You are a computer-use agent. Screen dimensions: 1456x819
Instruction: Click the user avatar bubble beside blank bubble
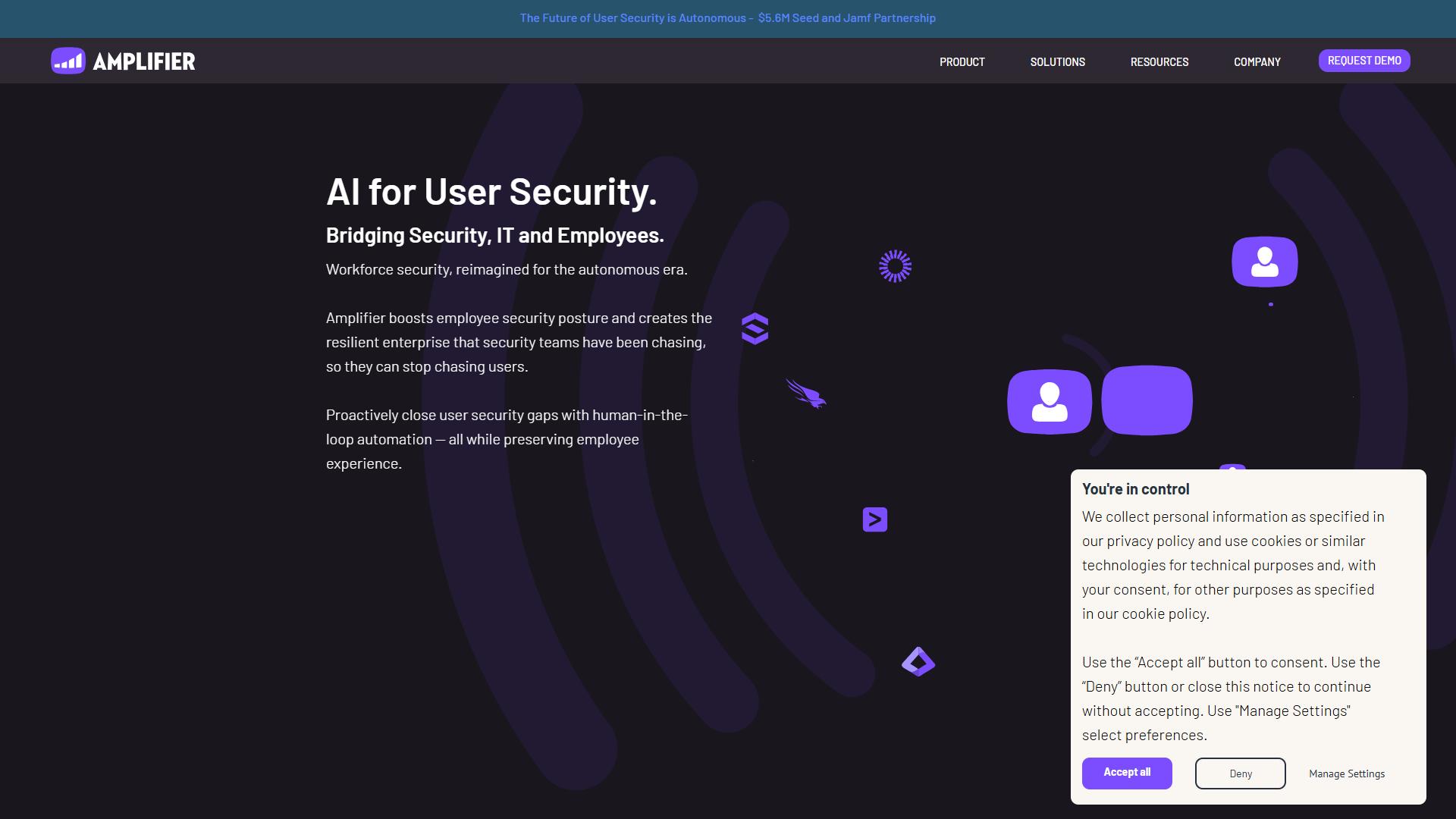click(x=1050, y=402)
